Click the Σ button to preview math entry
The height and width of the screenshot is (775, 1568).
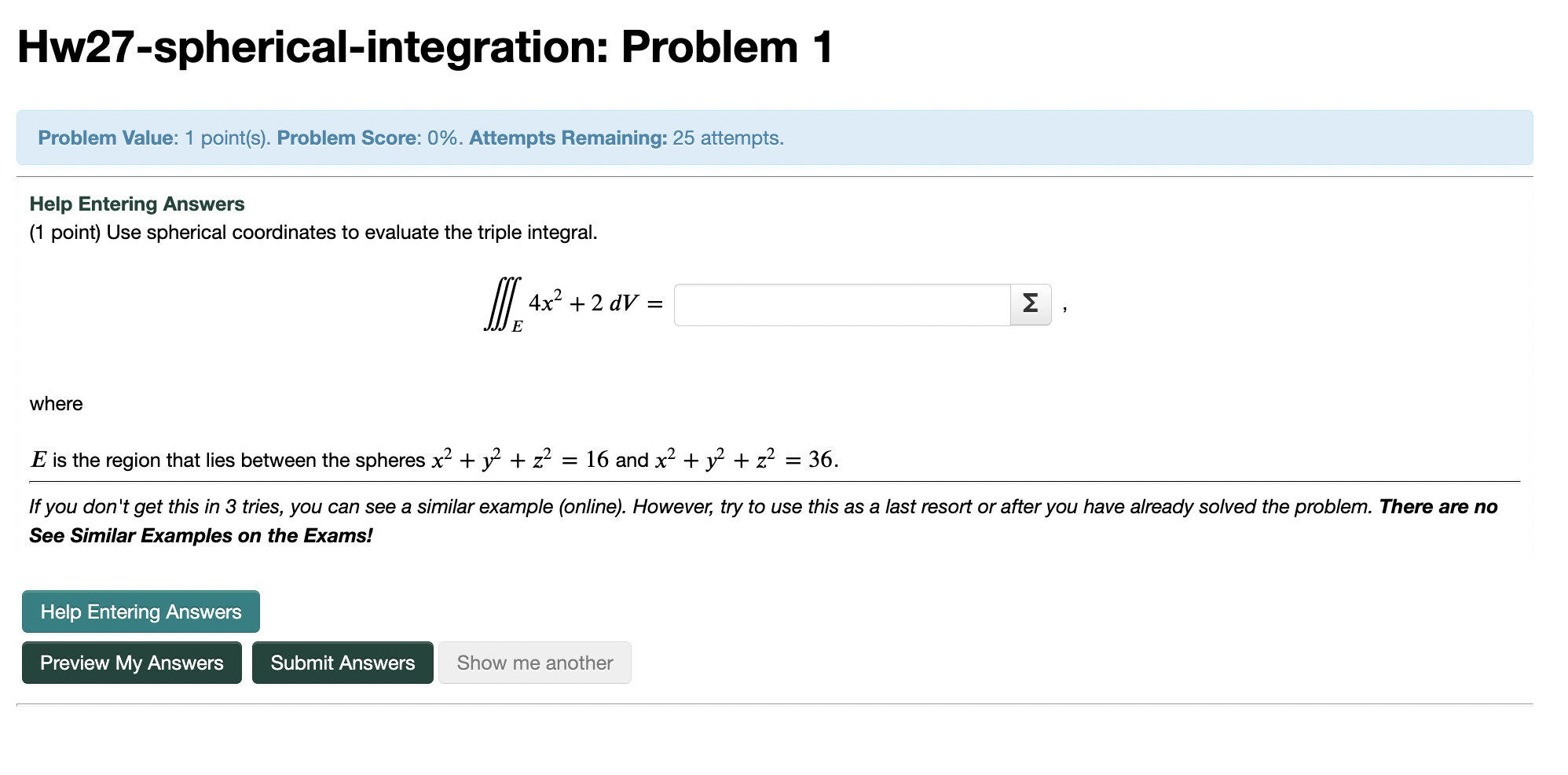click(1029, 305)
